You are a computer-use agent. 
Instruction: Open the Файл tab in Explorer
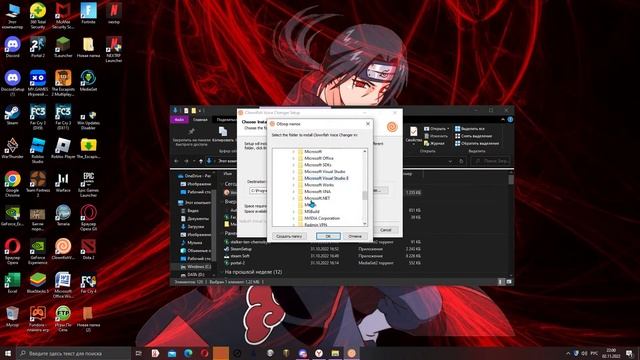point(179,120)
